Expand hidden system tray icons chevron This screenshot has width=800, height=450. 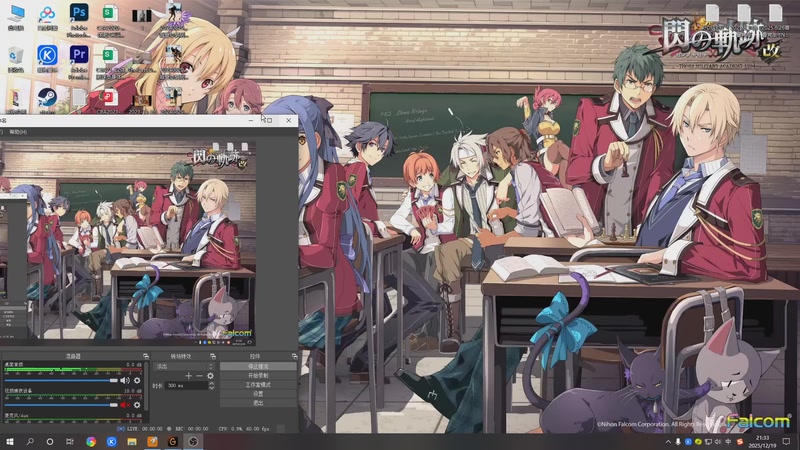[x=668, y=442]
